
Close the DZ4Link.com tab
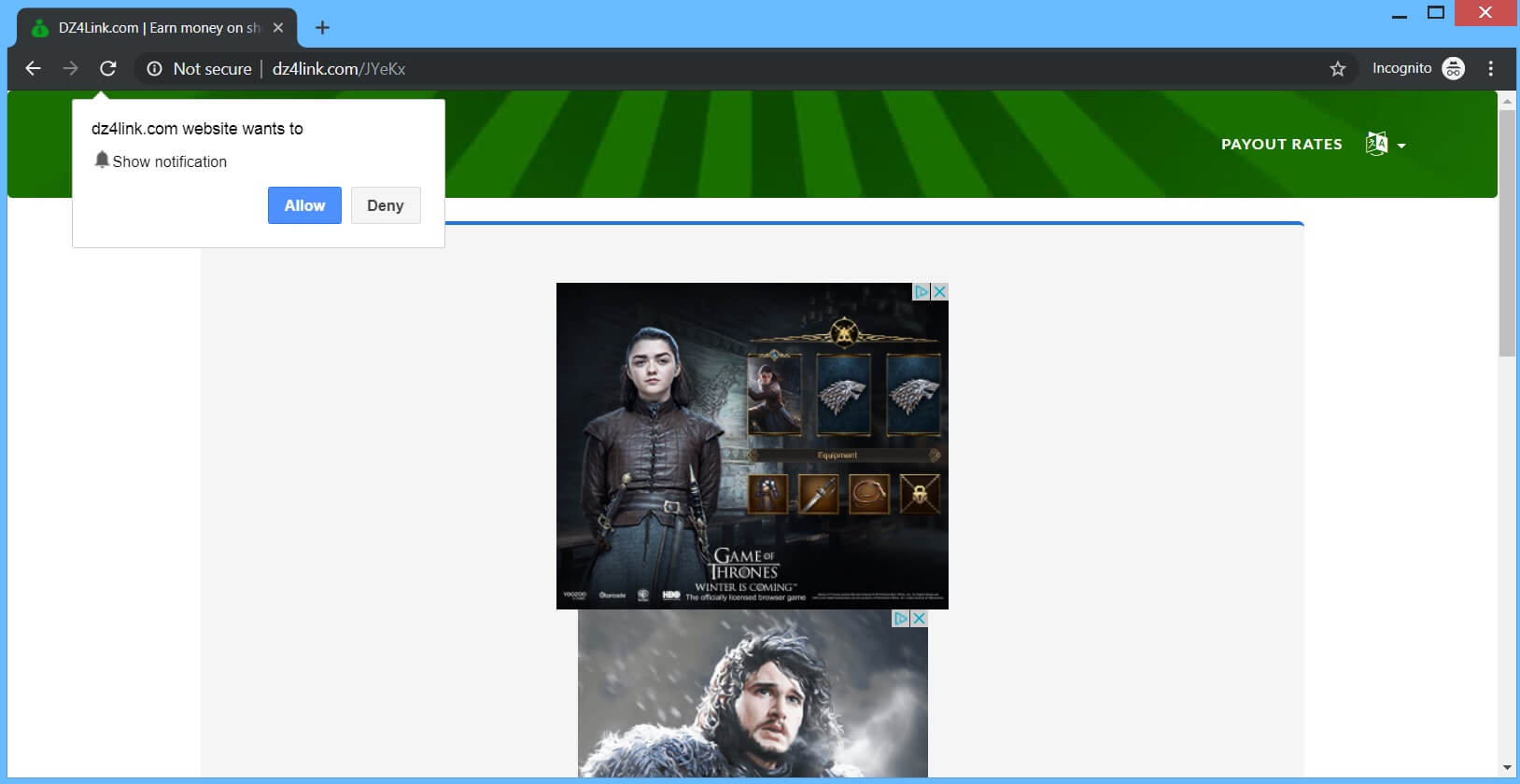[278, 28]
